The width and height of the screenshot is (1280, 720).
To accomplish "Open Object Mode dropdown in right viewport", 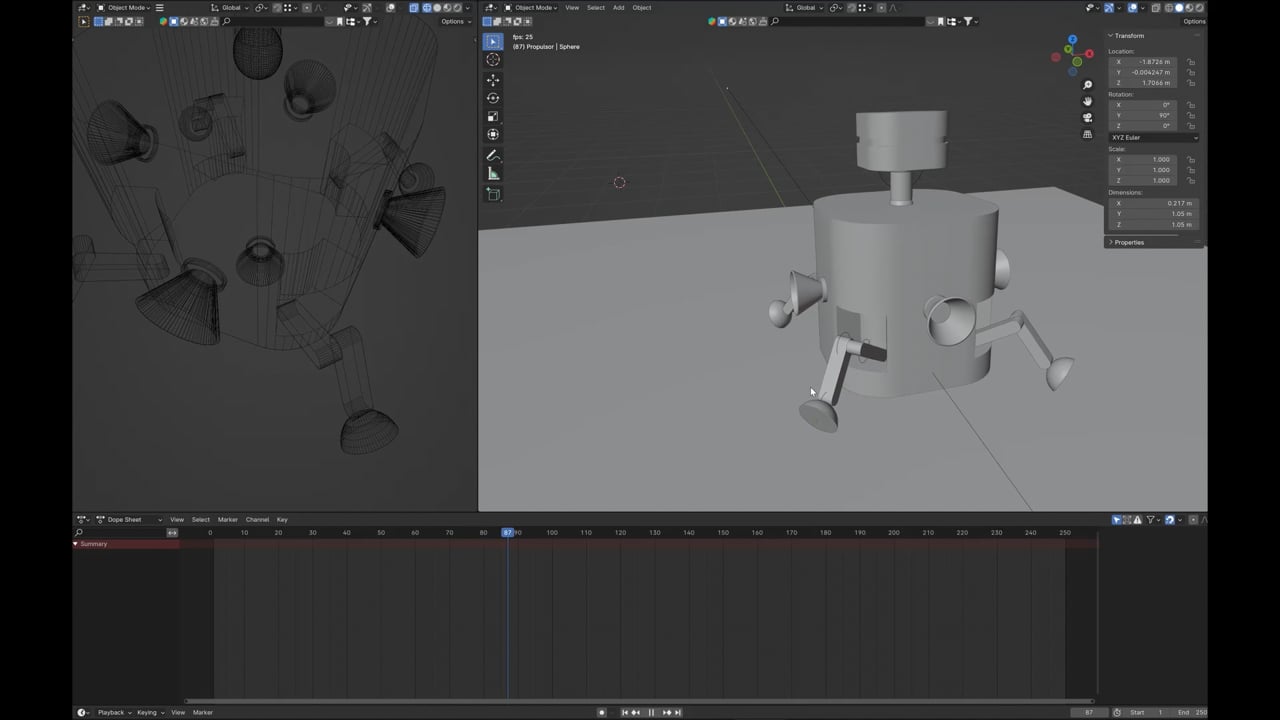I will 535,8.
